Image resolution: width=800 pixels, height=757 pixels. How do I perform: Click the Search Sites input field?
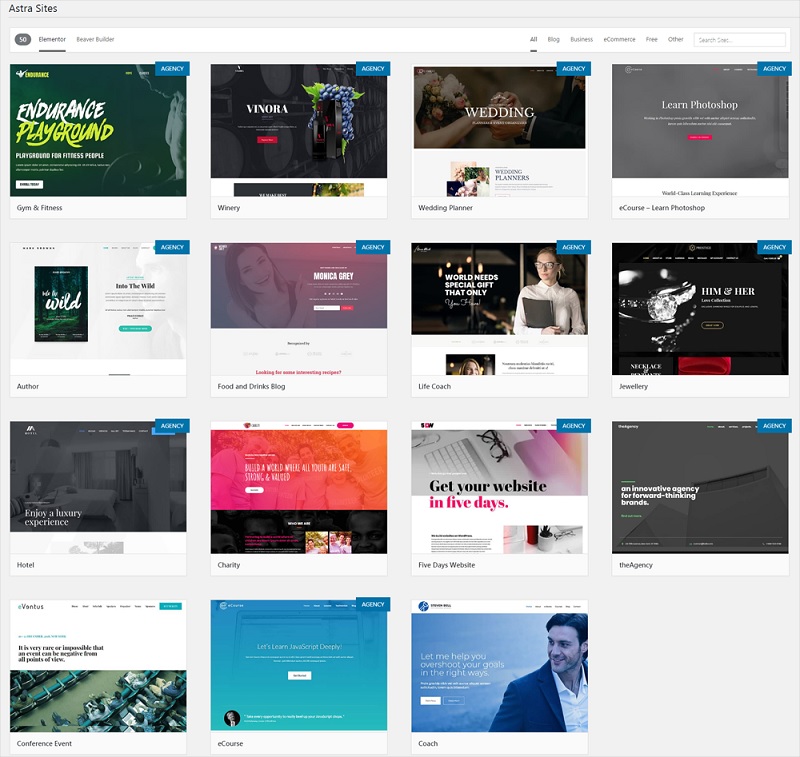coord(740,40)
